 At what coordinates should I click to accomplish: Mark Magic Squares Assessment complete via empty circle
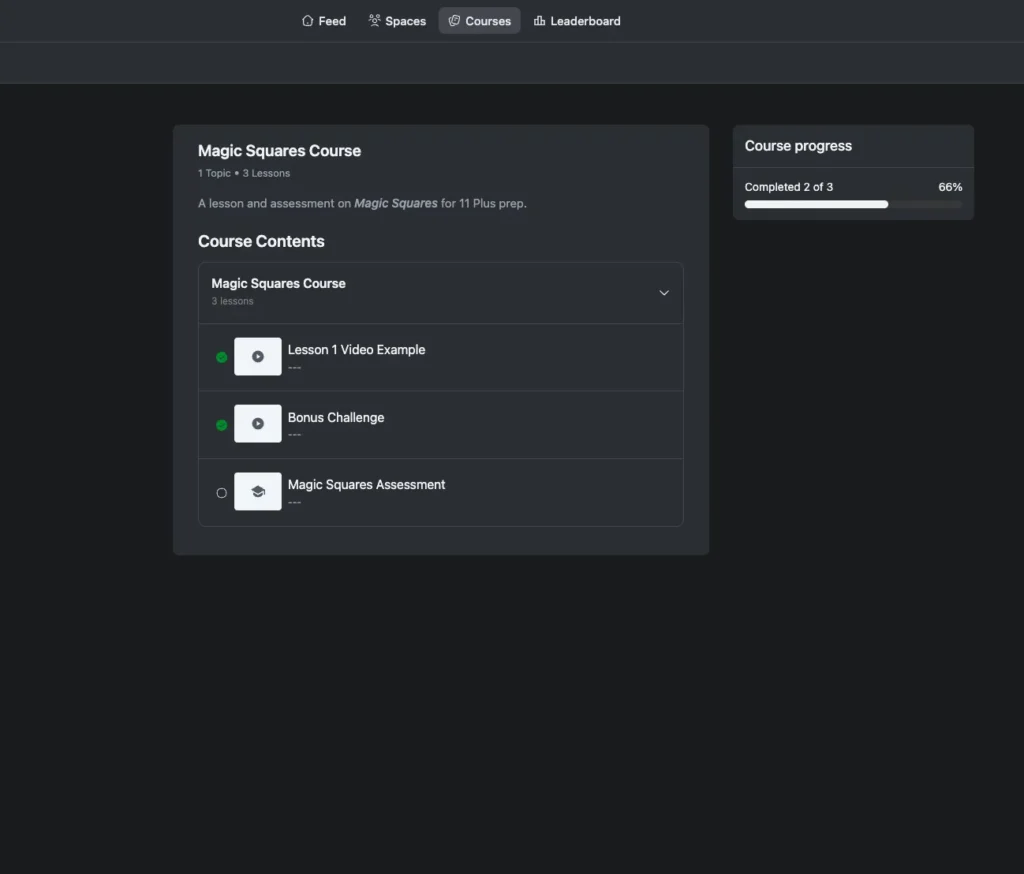click(222, 493)
